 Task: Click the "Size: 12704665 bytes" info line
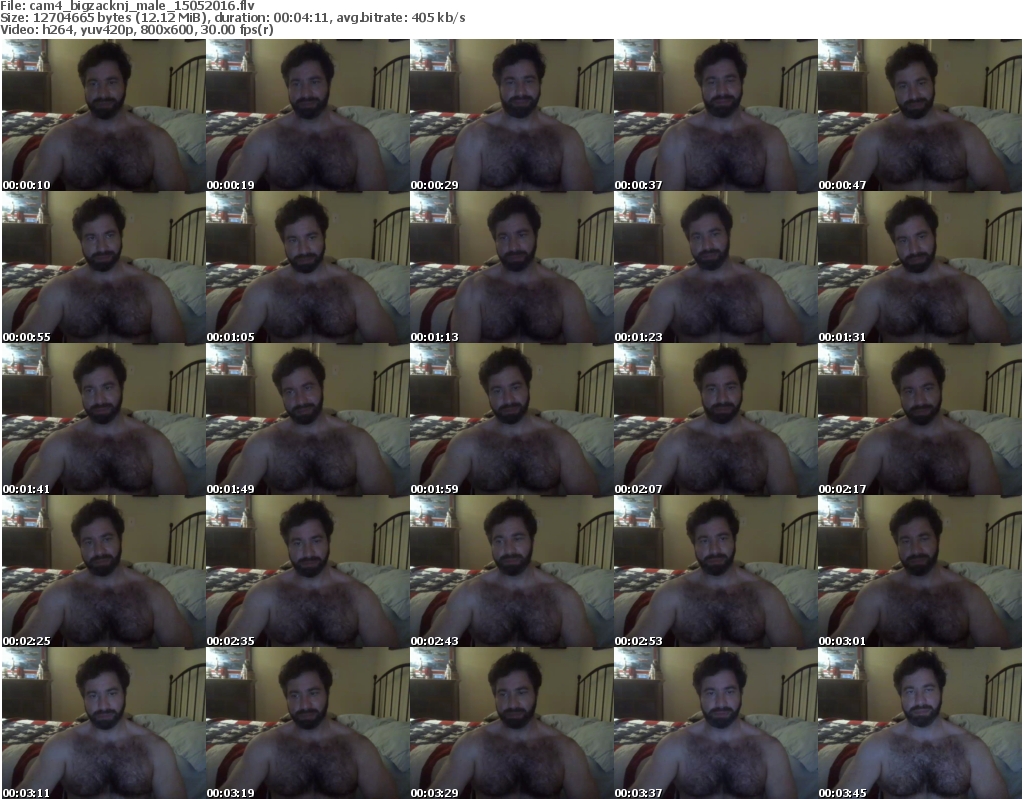coord(232,18)
